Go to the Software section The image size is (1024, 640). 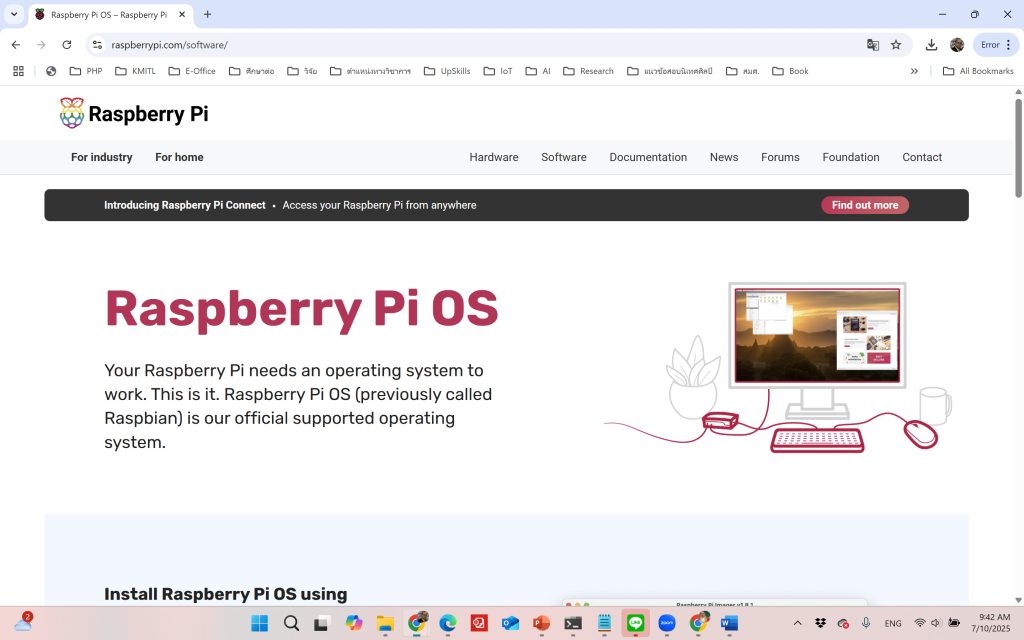click(x=564, y=157)
